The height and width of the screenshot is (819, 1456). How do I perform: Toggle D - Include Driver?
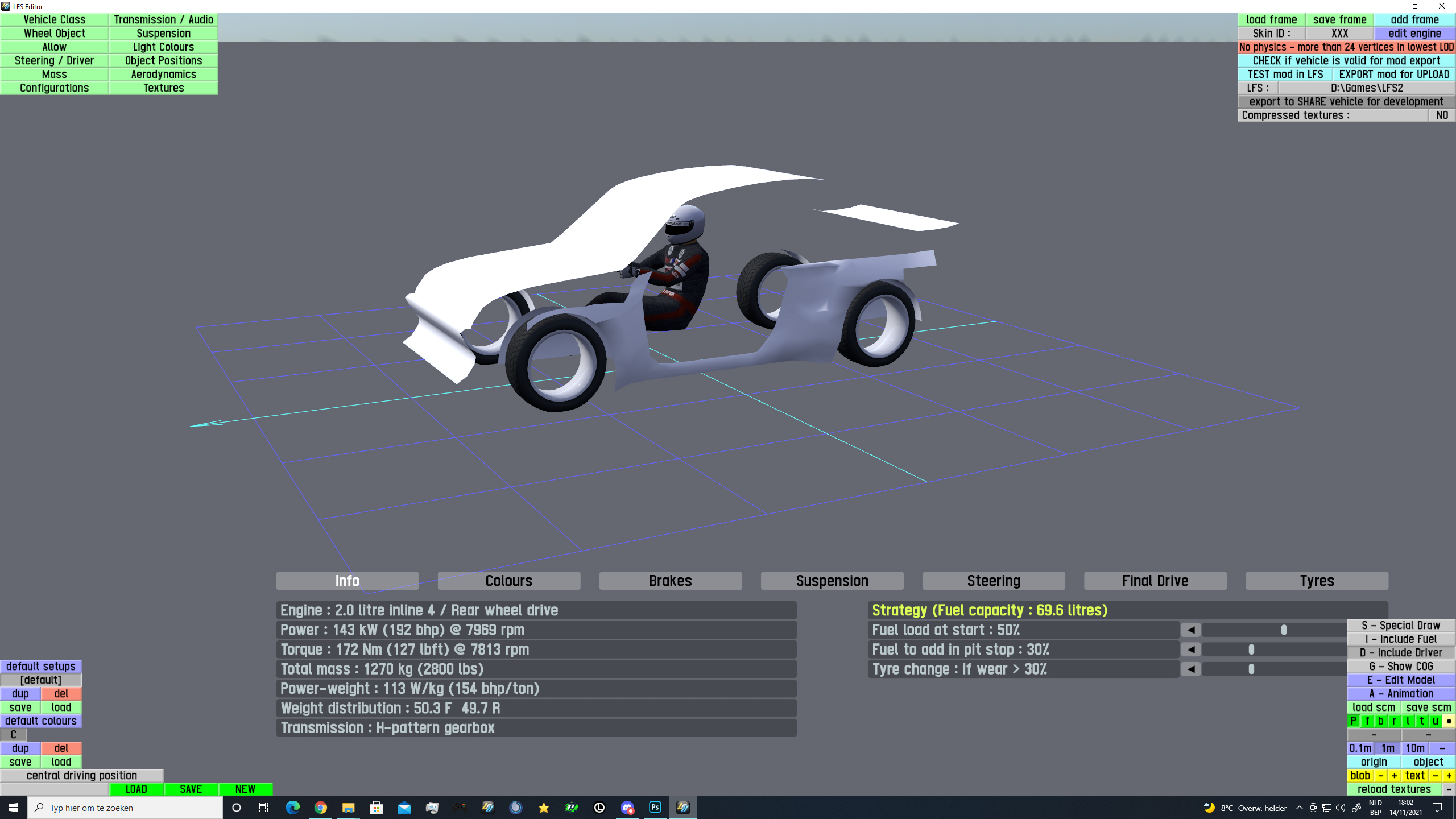(1401, 652)
